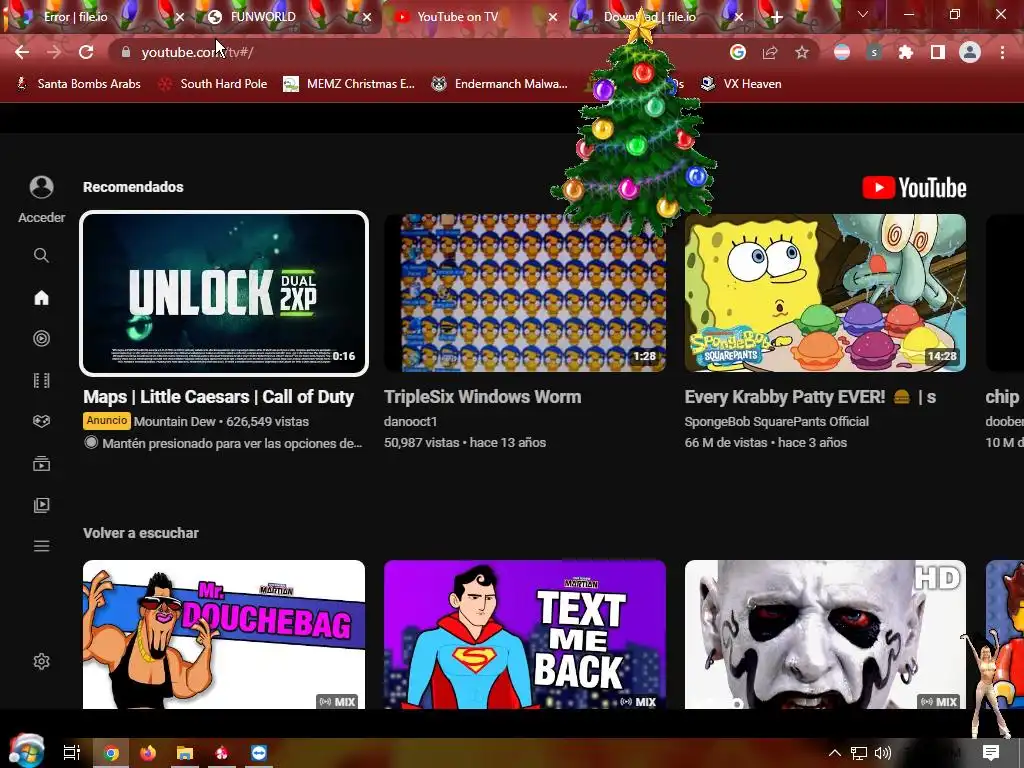Open the South Hard Pole bookmark
This screenshot has width=1024, height=768.
click(214, 84)
